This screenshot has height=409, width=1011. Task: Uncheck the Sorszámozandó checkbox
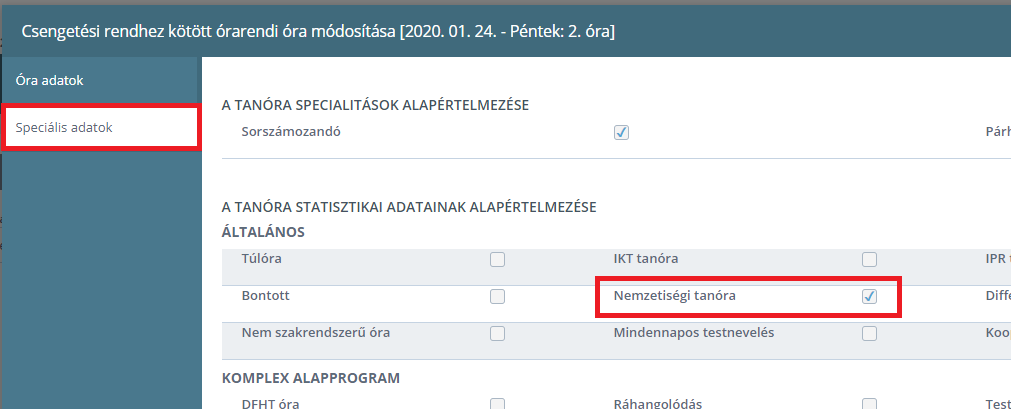621,133
